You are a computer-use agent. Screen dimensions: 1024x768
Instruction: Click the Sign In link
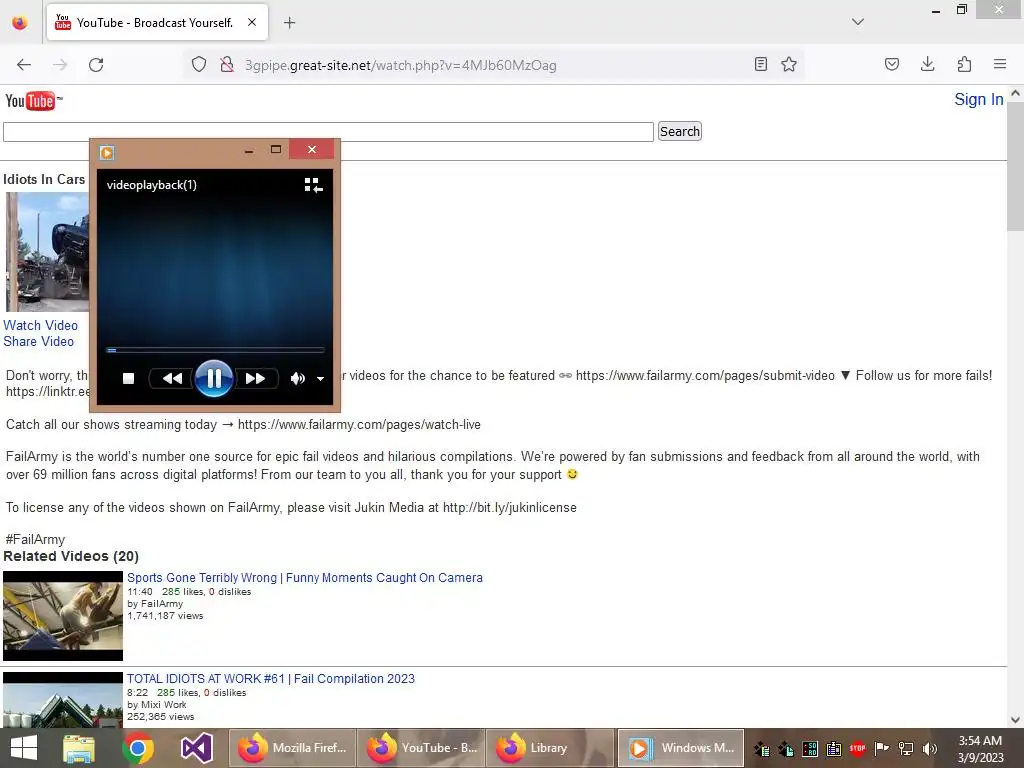pyautogui.click(x=978, y=99)
